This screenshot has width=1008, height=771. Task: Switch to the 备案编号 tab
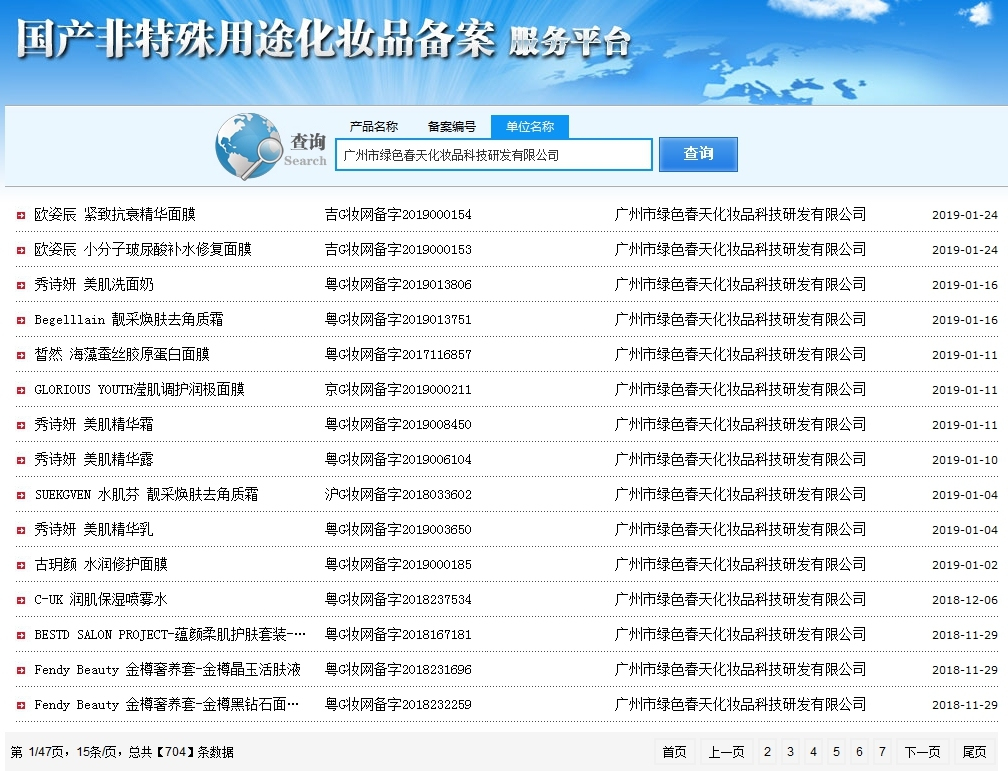450,126
